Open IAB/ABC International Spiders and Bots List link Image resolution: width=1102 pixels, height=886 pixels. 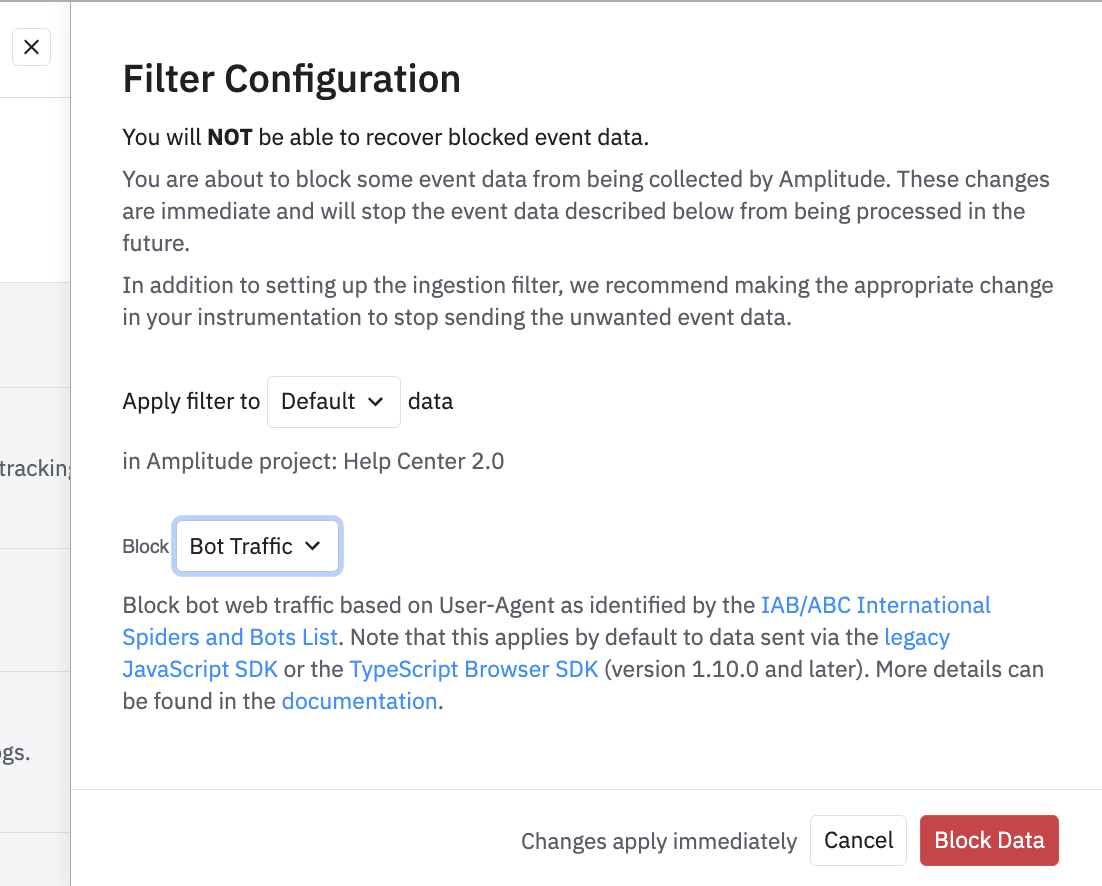[875, 606]
